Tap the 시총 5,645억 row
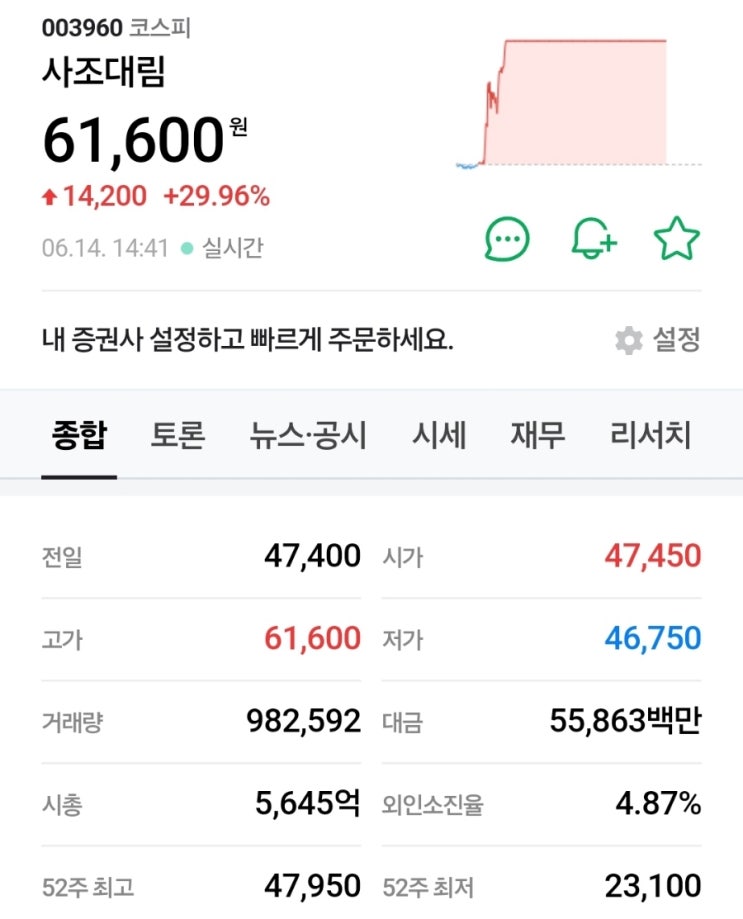The width and height of the screenshot is (743, 919). (x=201, y=804)
